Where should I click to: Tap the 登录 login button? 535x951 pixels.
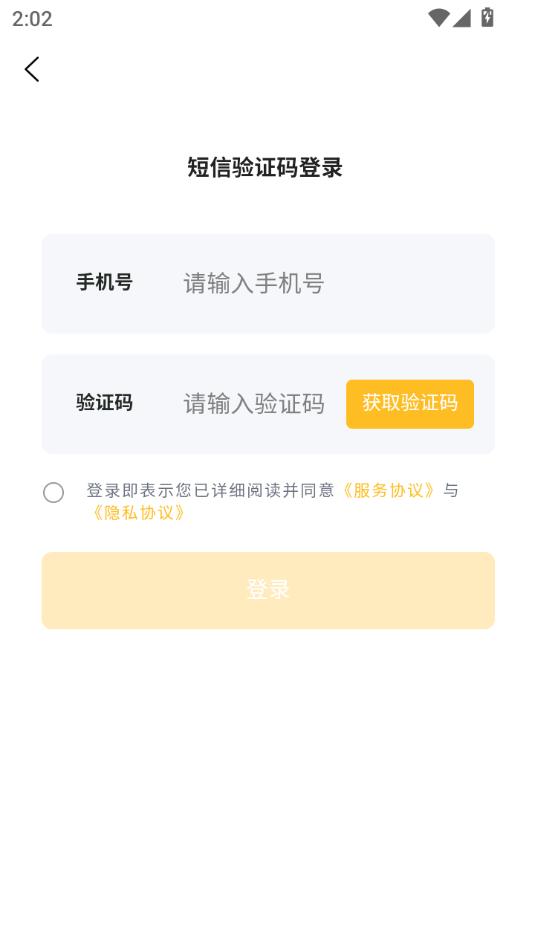(x=268, y=590)
